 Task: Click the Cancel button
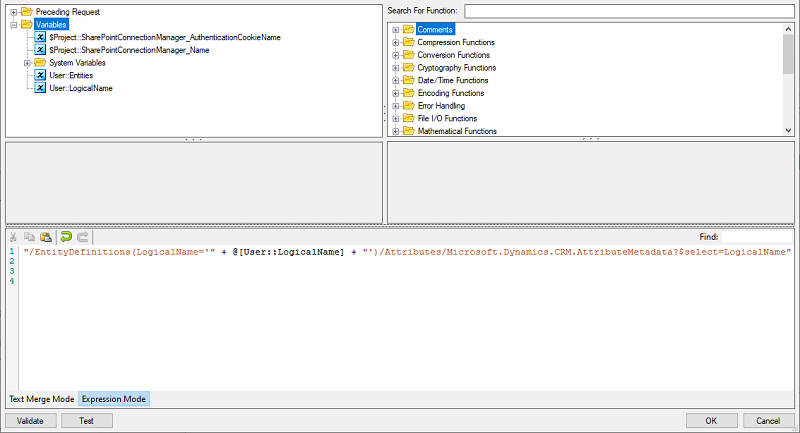point(768,421)
